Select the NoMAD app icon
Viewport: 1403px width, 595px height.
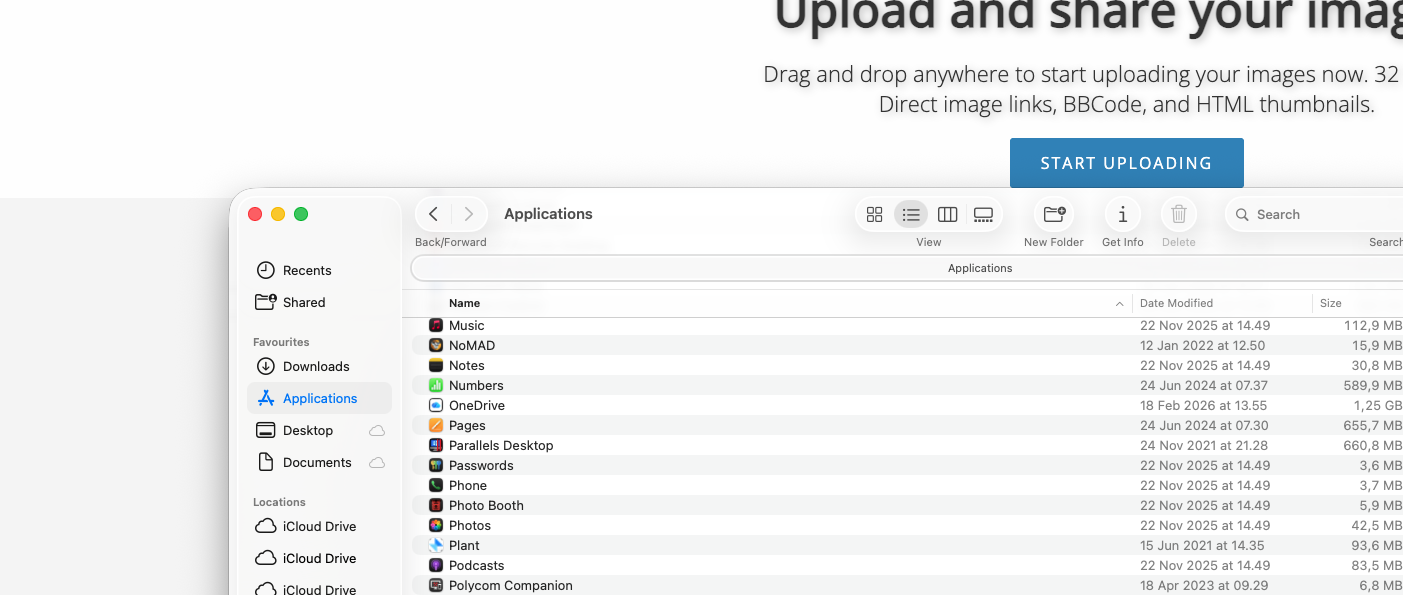point(436,345)
